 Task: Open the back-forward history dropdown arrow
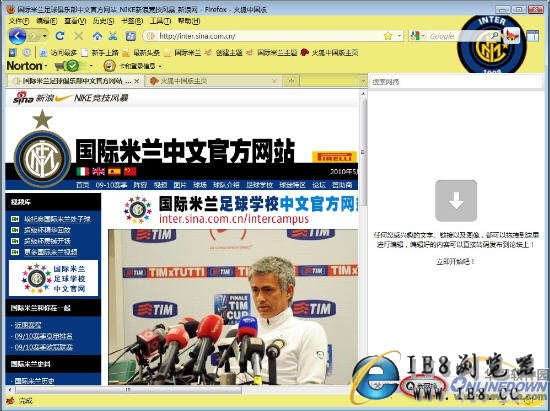pyautogui.click(x=45, y=36)
